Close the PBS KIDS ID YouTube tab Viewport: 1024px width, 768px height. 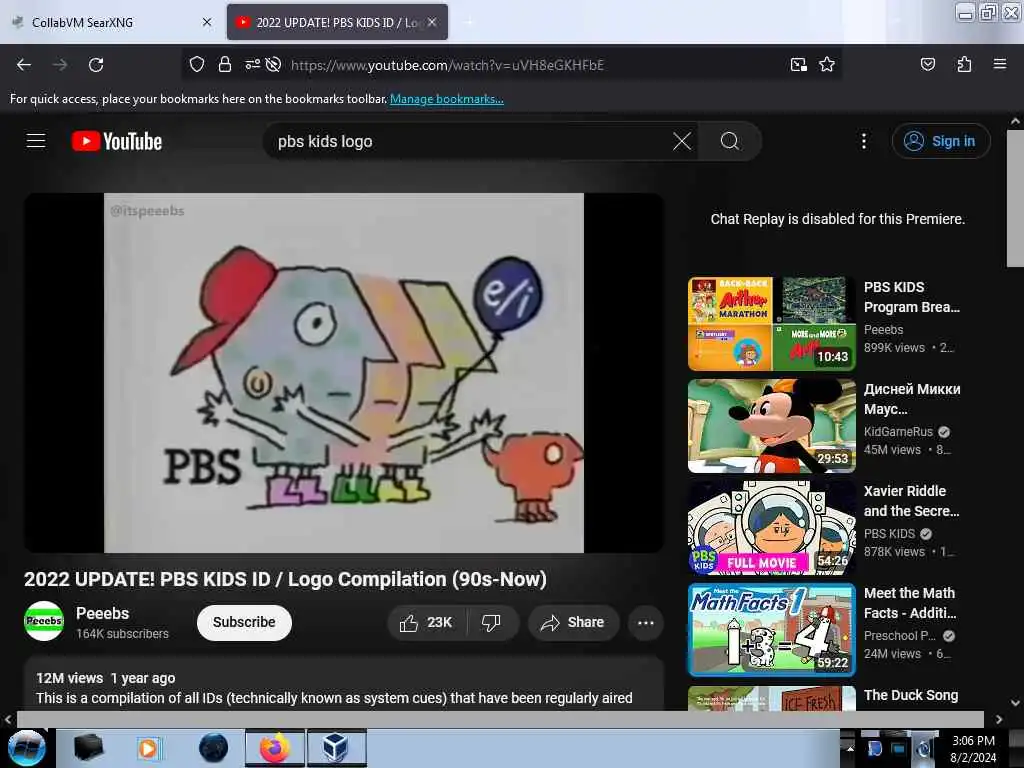click(432, 22)
